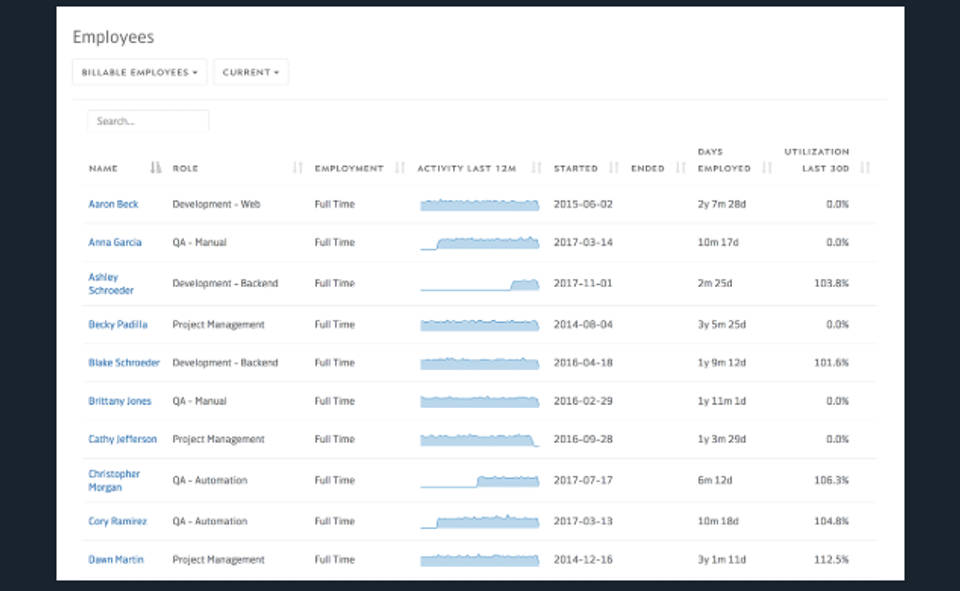Open the Billable Employees dropdown
Screen dimensions: 960x591
[140, 72]
